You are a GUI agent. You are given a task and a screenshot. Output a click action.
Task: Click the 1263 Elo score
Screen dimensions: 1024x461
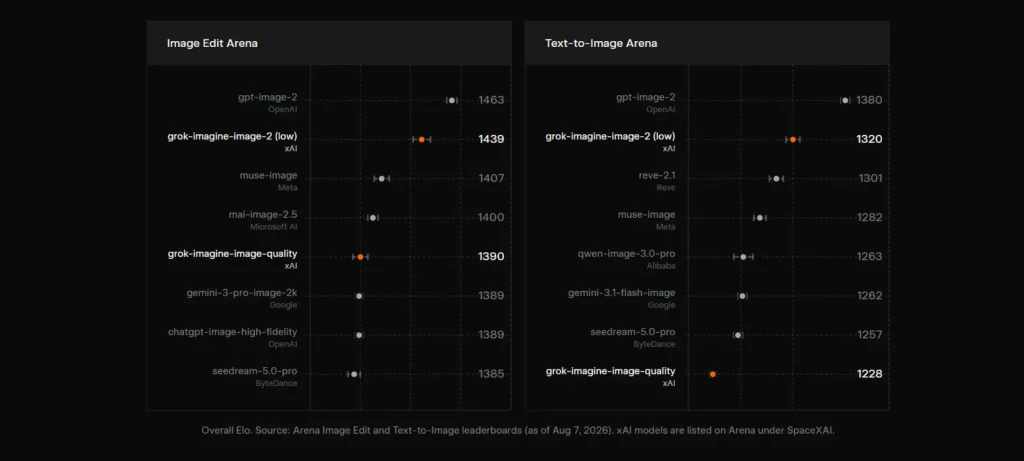click(x=870, y=257)
